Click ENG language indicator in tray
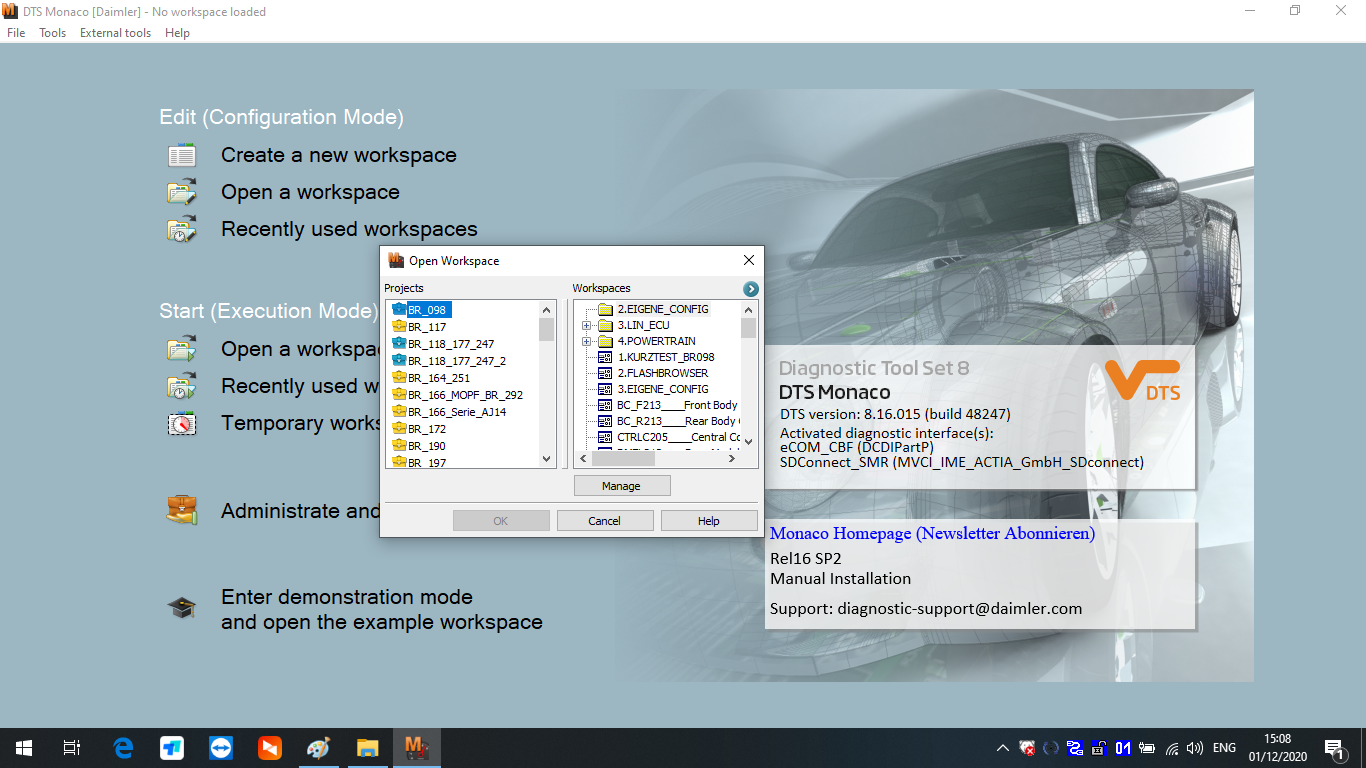Image resolution: width=1366 pixels, height=768 pixels. [x=1224, y=748]
